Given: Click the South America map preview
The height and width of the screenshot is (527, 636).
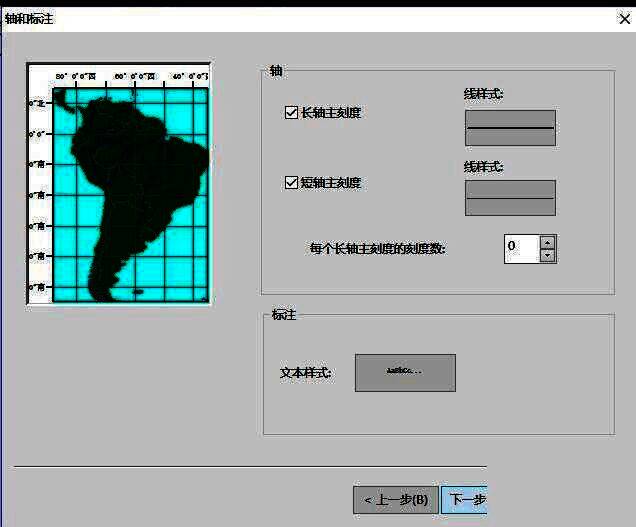Looking at the screenshot, I should click(x=119, y=184).
